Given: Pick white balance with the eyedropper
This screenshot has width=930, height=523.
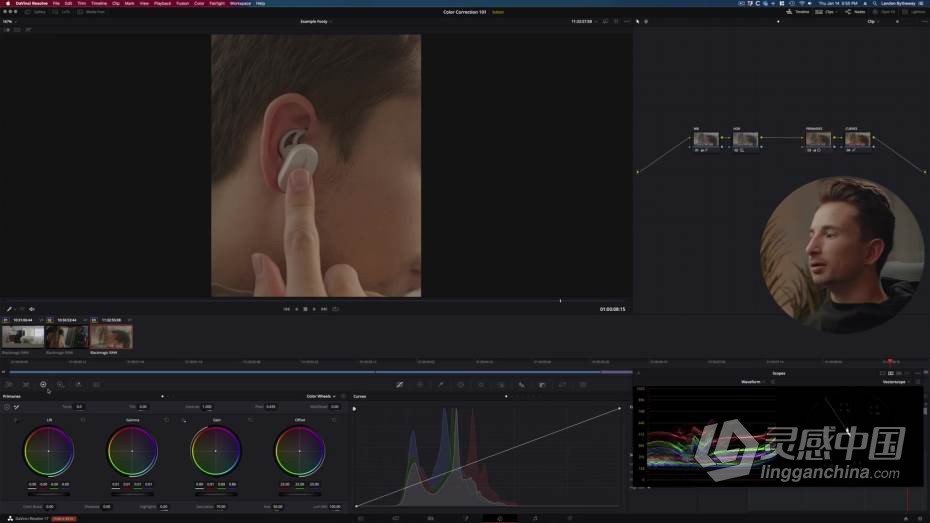Looking at the screenshot, I should coord(17,407).
